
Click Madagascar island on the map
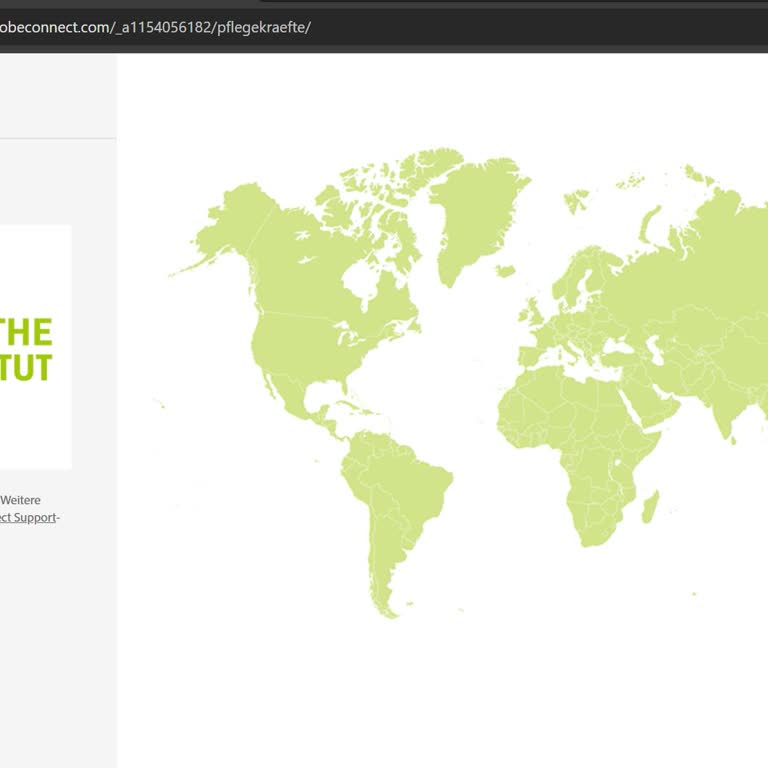point(649,505)
